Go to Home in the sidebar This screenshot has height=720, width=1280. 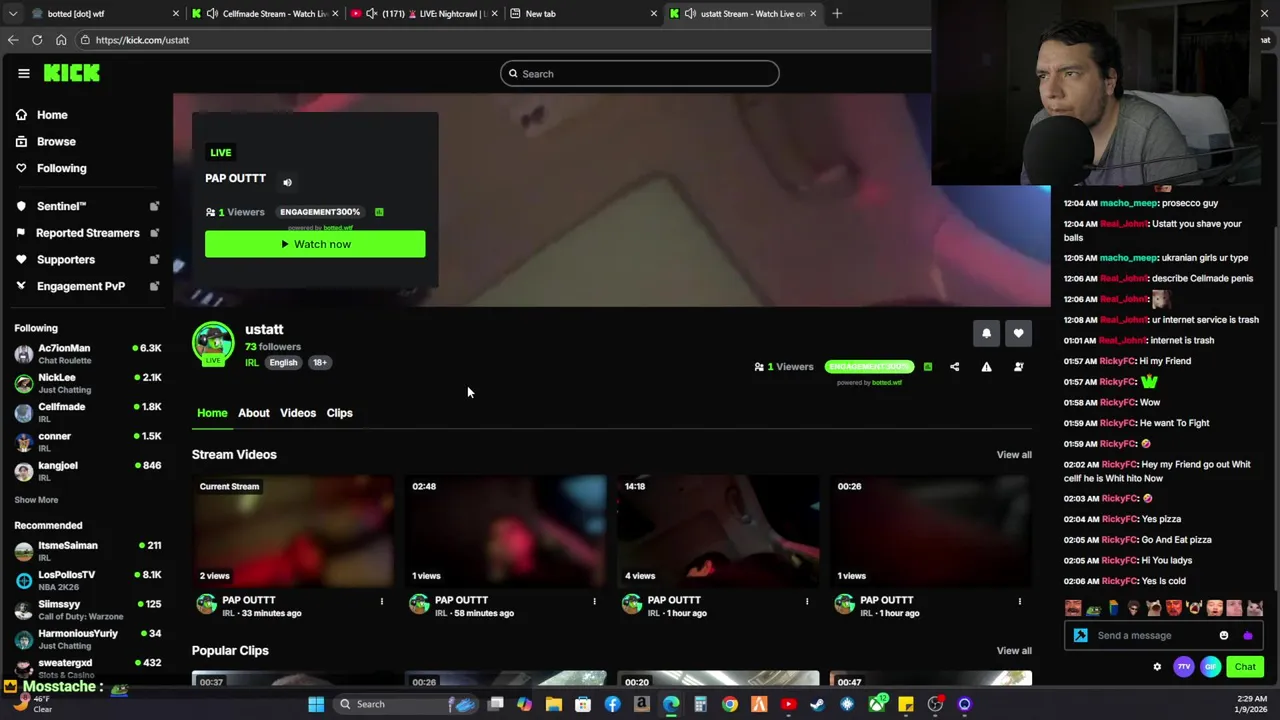point(52,115)
